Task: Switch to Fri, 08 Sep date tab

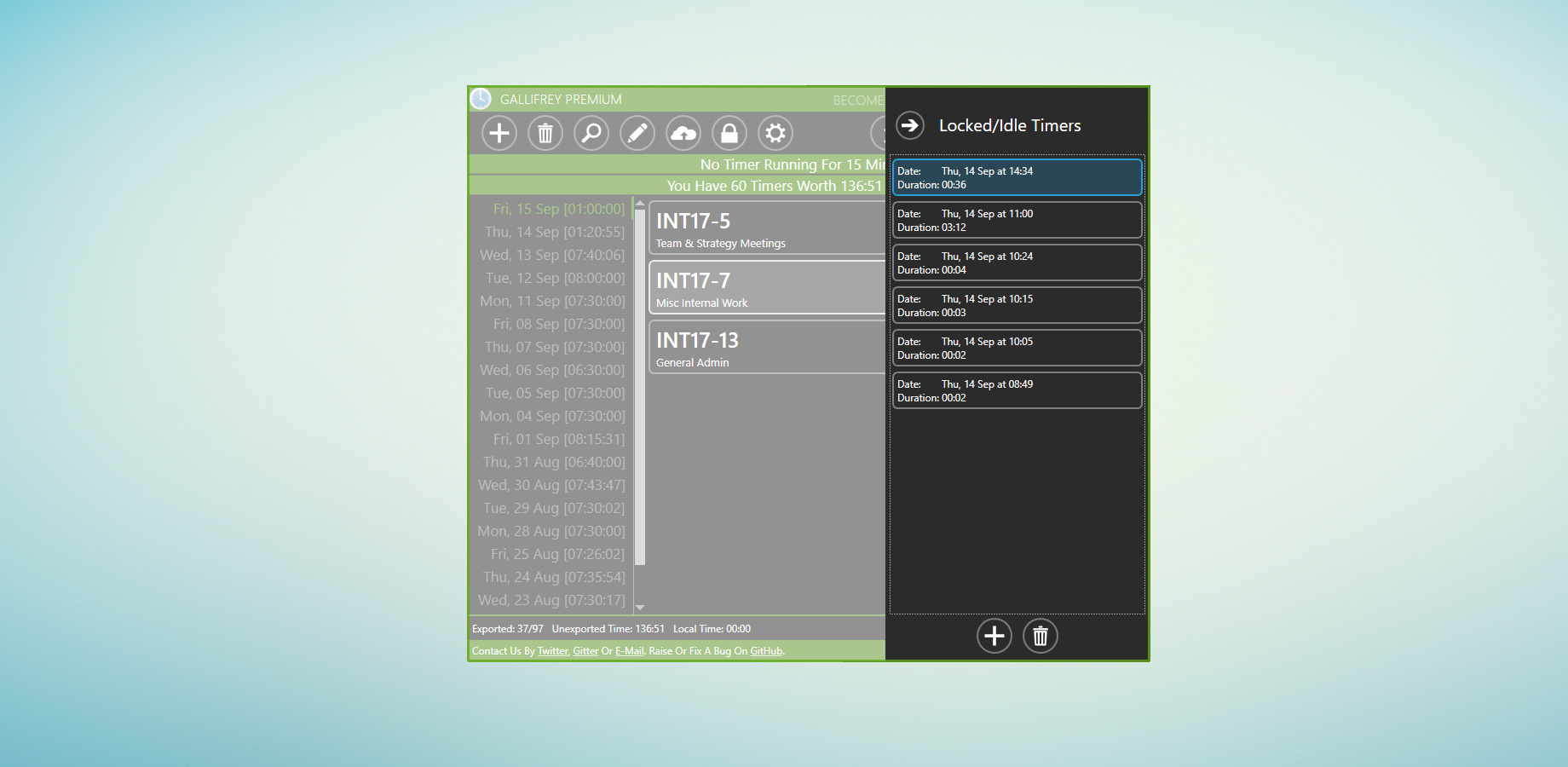Action: click(x=559, y=324)
